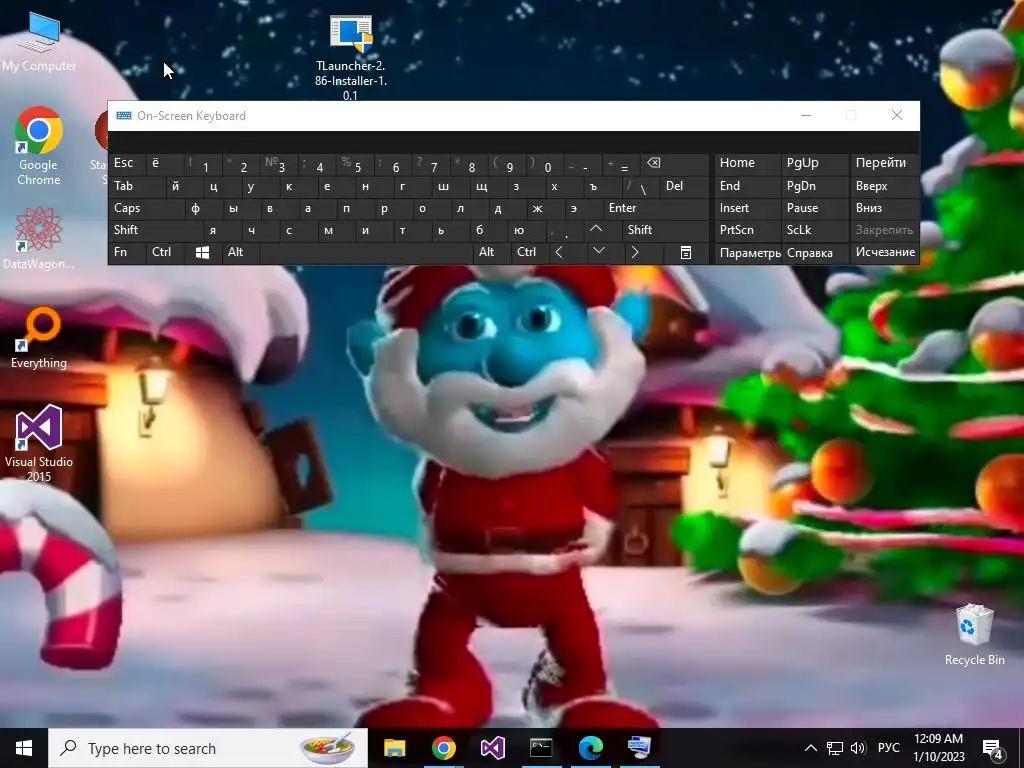Click the Home key

[748, 163]
